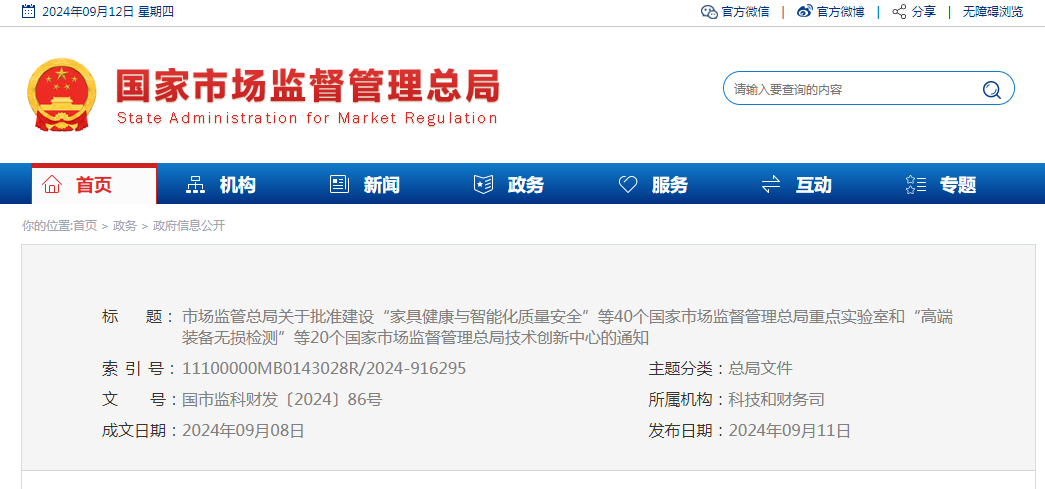Open 官方微信 link

(745, 11)
